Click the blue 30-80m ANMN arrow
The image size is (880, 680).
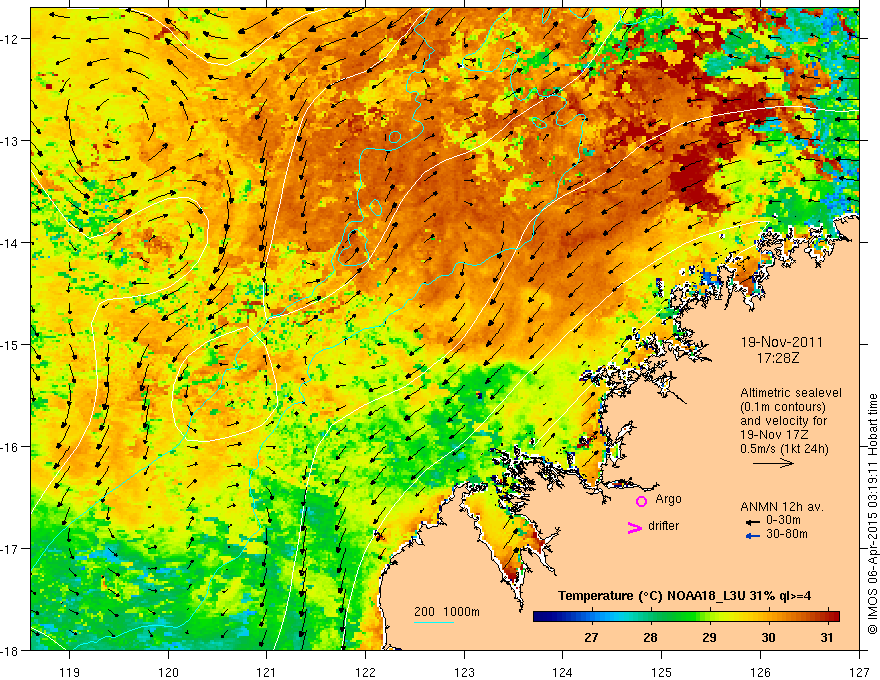pyautogui.click(x=752, y=536)
